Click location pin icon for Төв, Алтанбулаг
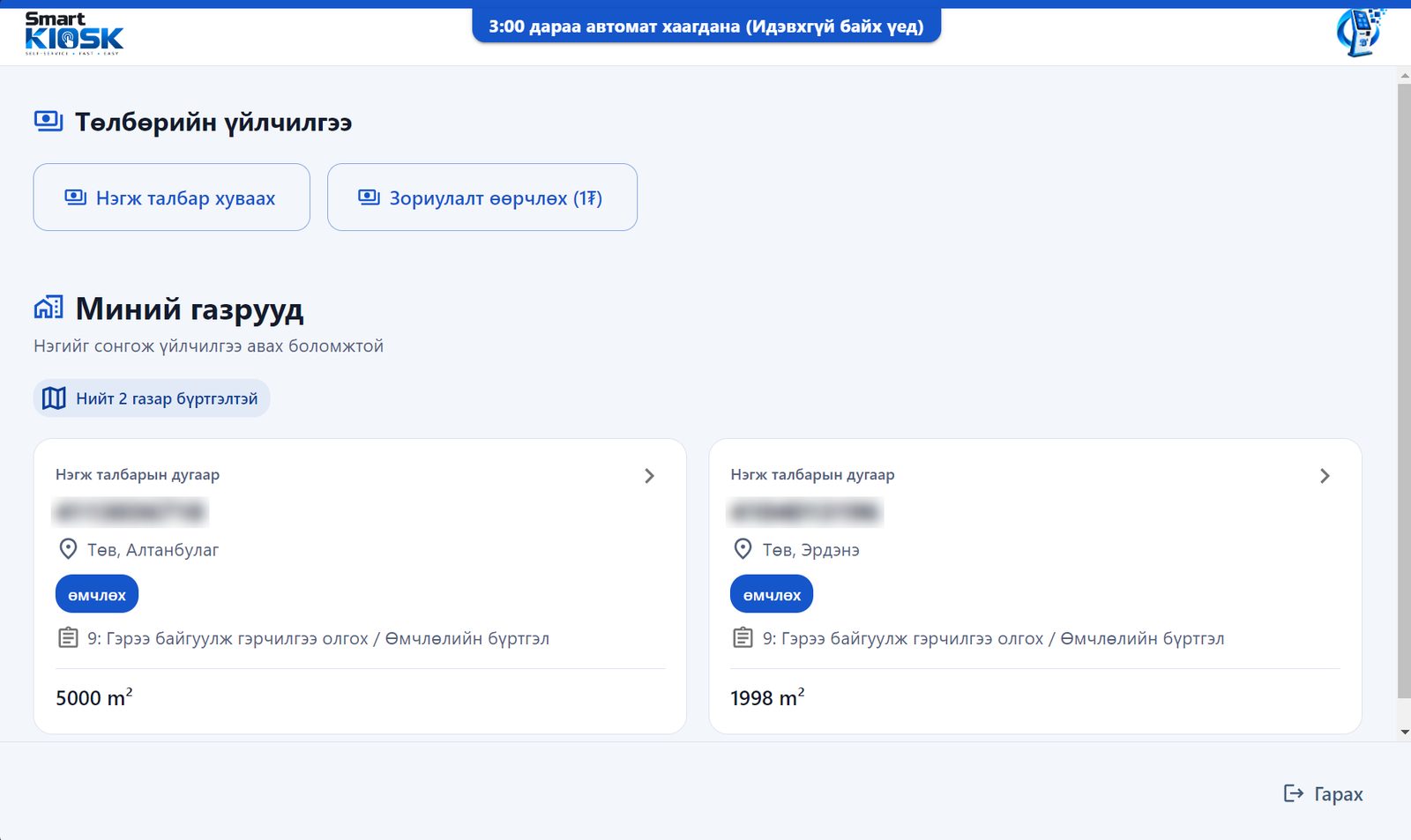 [x=68, y=549]
